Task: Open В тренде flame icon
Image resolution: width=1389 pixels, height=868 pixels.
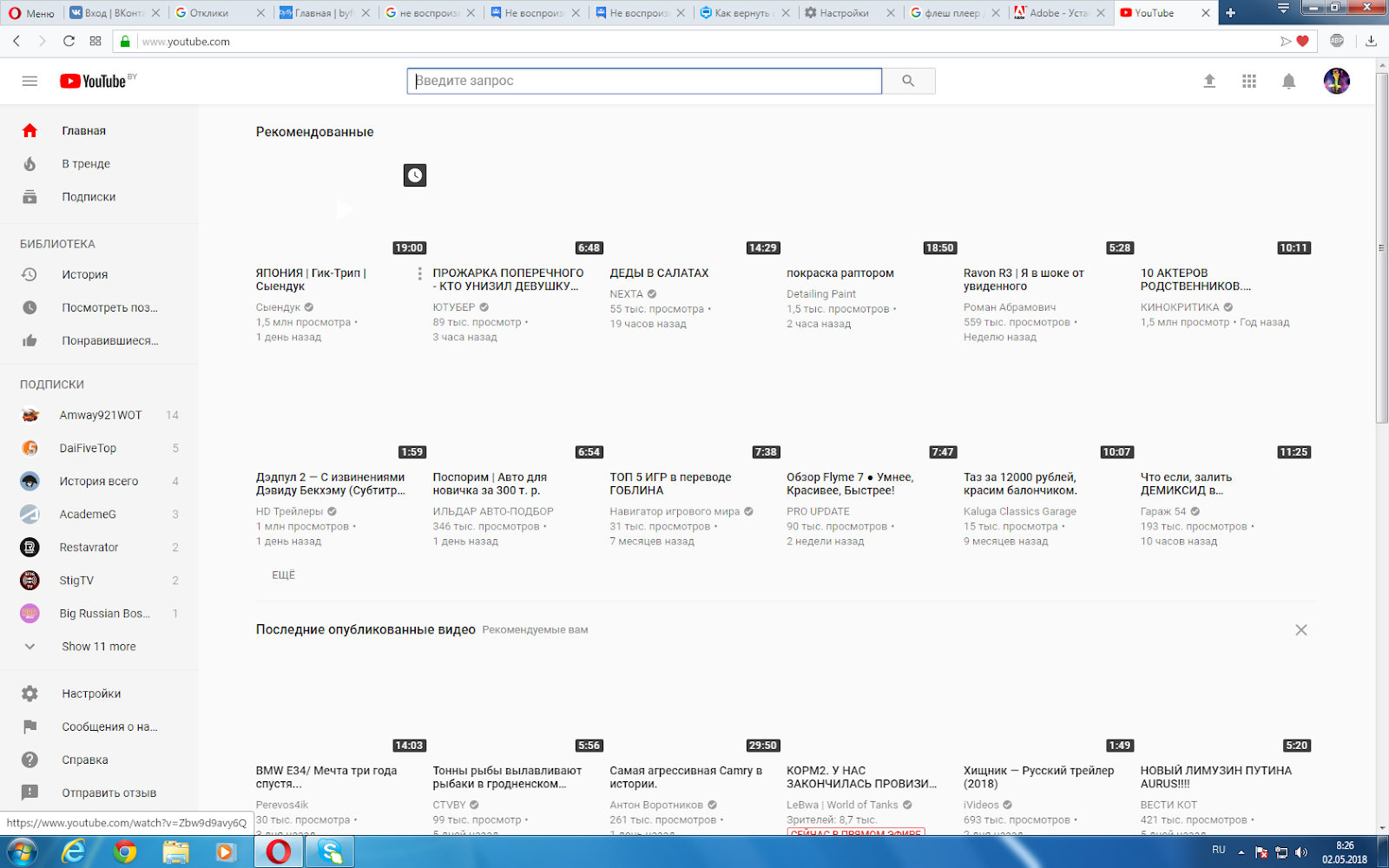Action: pos(30,163)
